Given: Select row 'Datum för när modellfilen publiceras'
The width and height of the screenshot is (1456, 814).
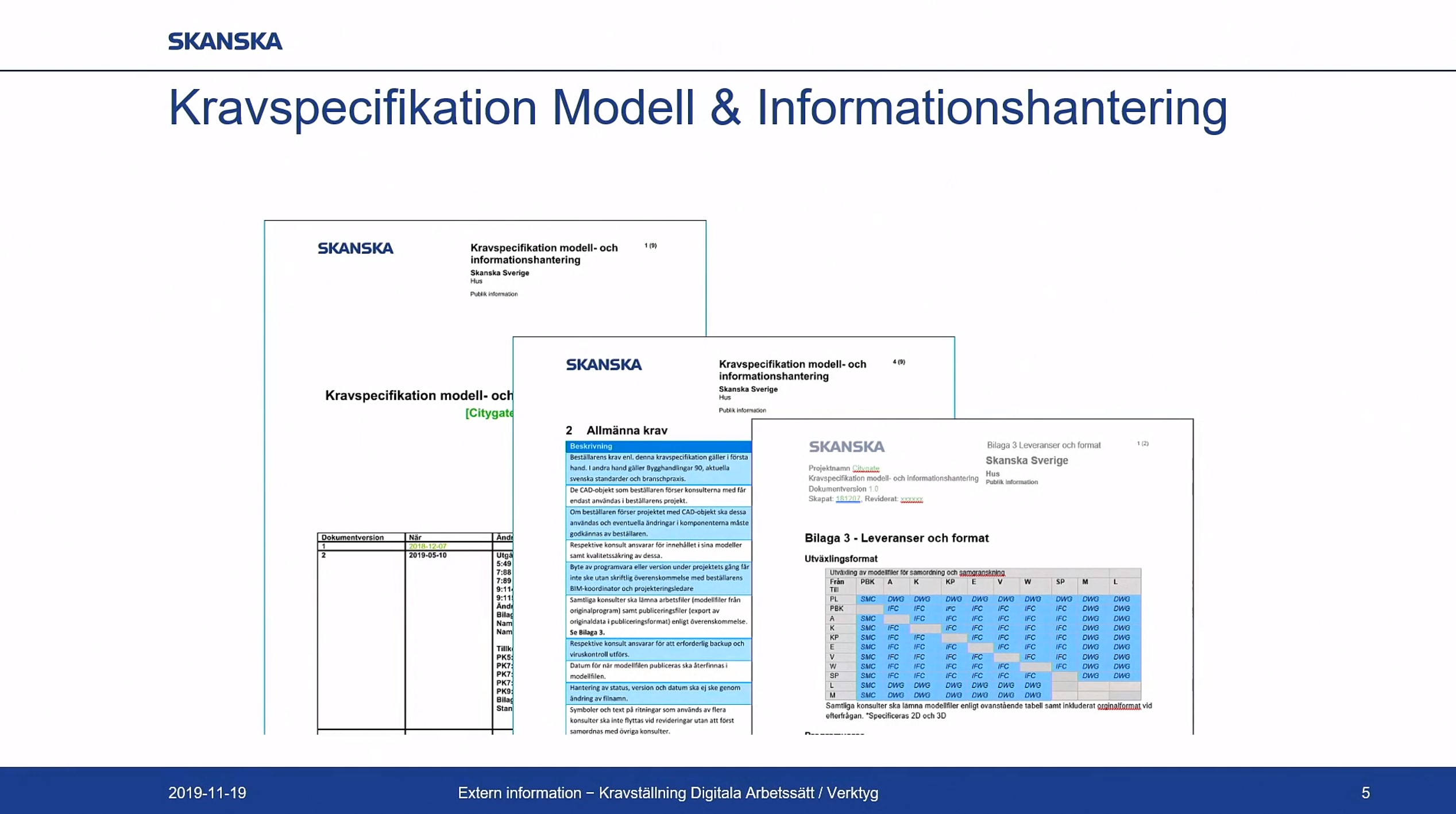Looking at the screenshot, I should click(658, 671).
